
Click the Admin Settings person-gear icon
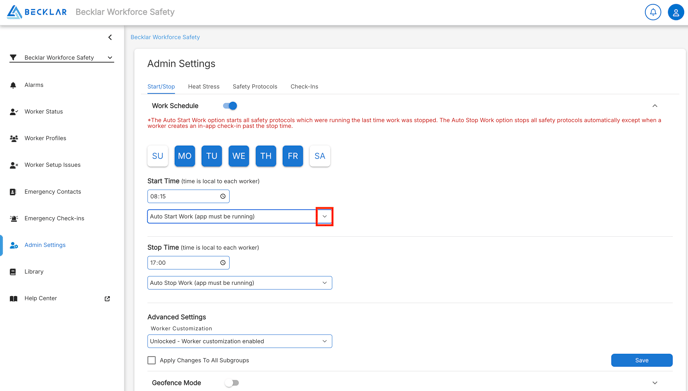coord(14,245)
